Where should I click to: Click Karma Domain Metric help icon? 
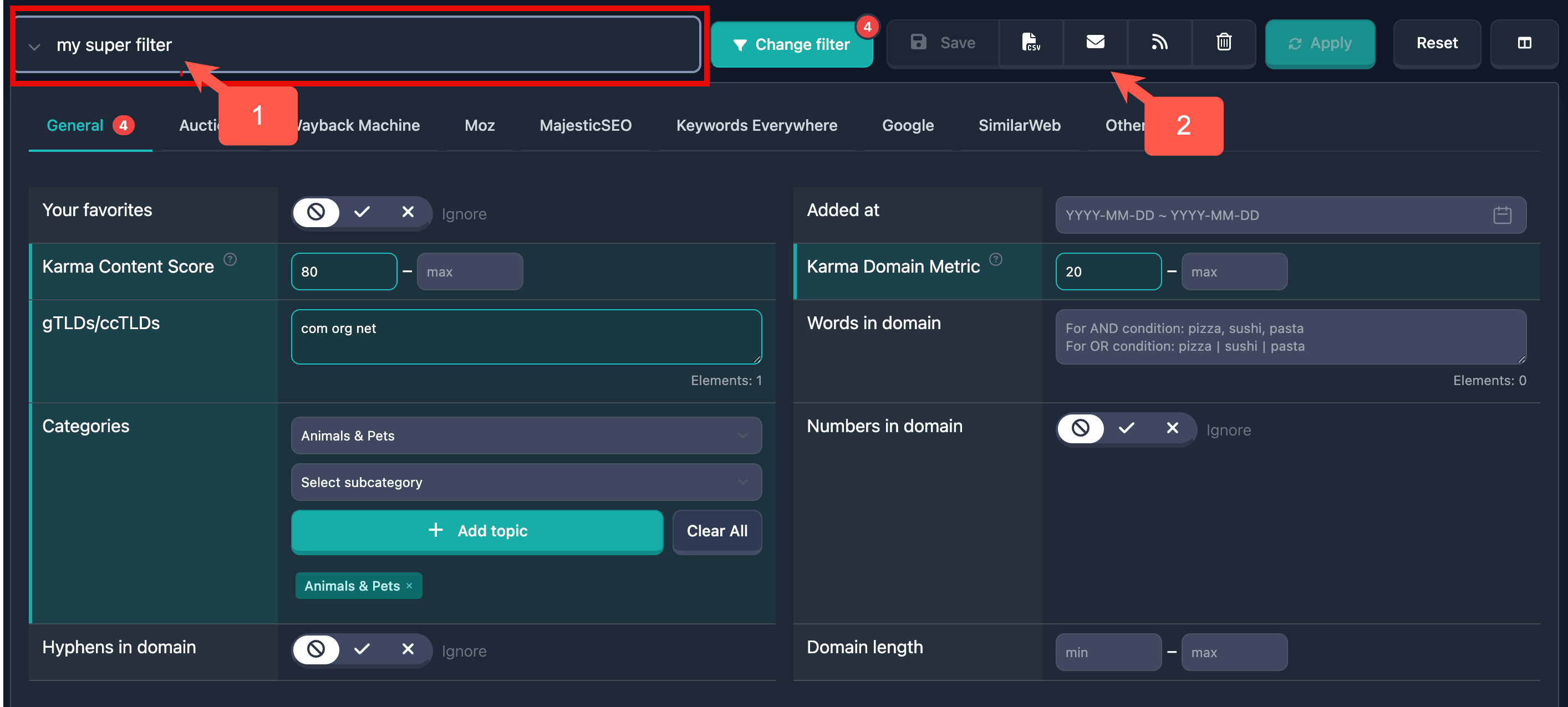pyautogui.click(x=996, y=259)
